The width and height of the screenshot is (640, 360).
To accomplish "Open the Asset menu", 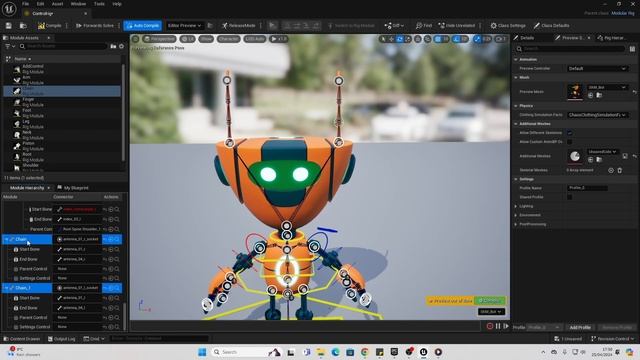I will click(x=58, y=4).
